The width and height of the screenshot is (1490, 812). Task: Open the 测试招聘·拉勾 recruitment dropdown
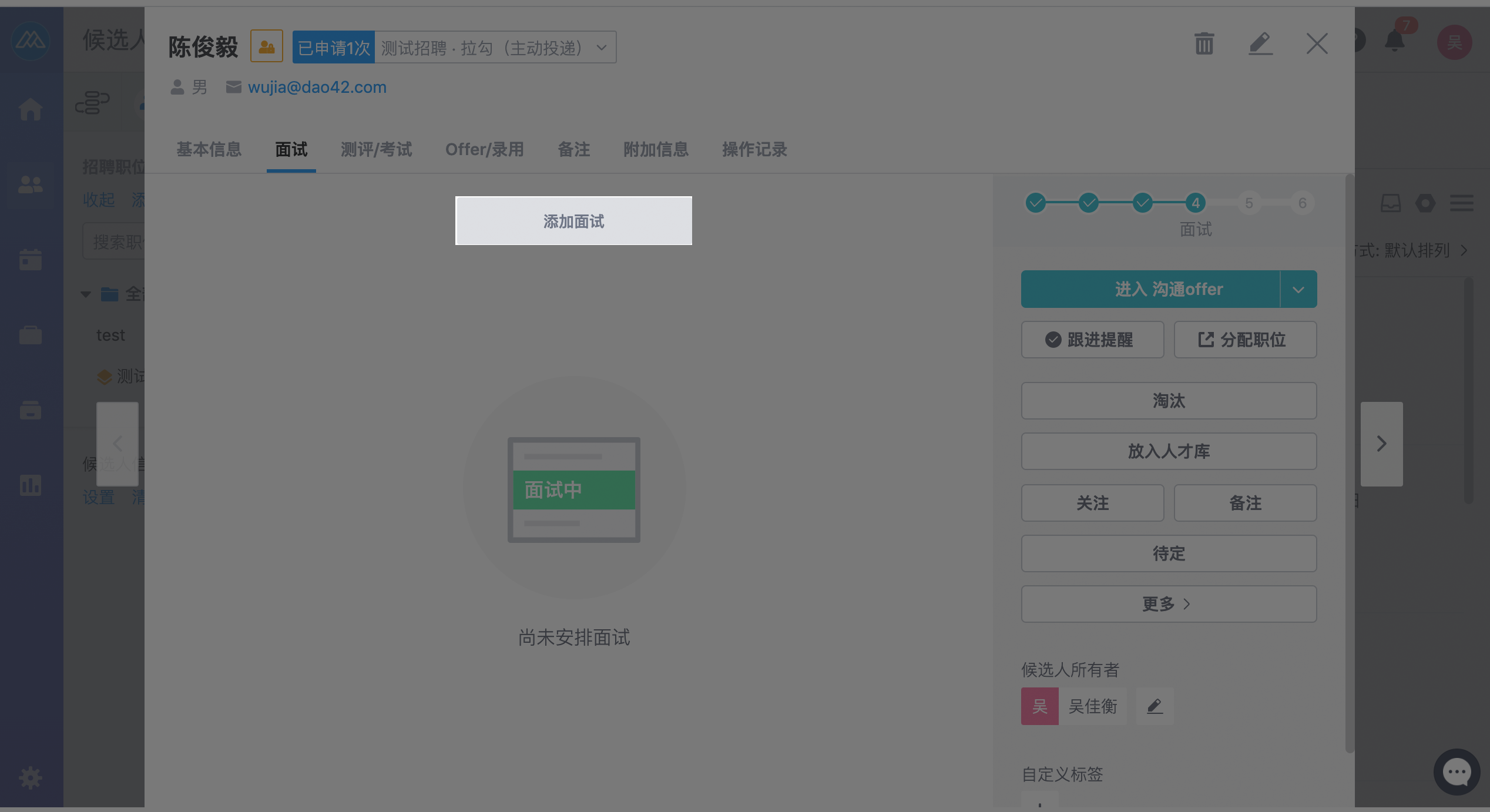coord(602,47)
